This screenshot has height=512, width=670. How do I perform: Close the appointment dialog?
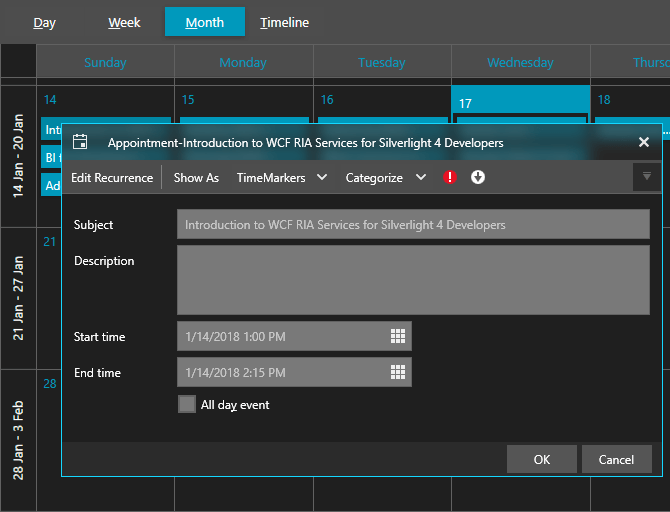[644, 142]
